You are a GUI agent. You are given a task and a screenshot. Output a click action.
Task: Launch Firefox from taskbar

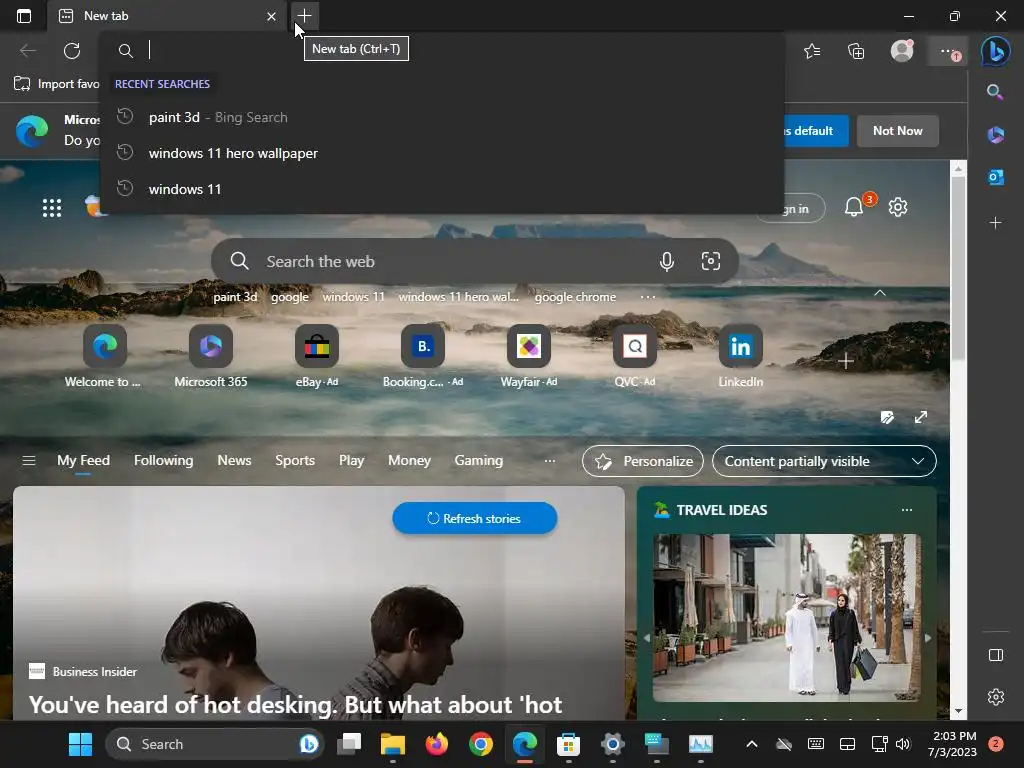point(436,744)
